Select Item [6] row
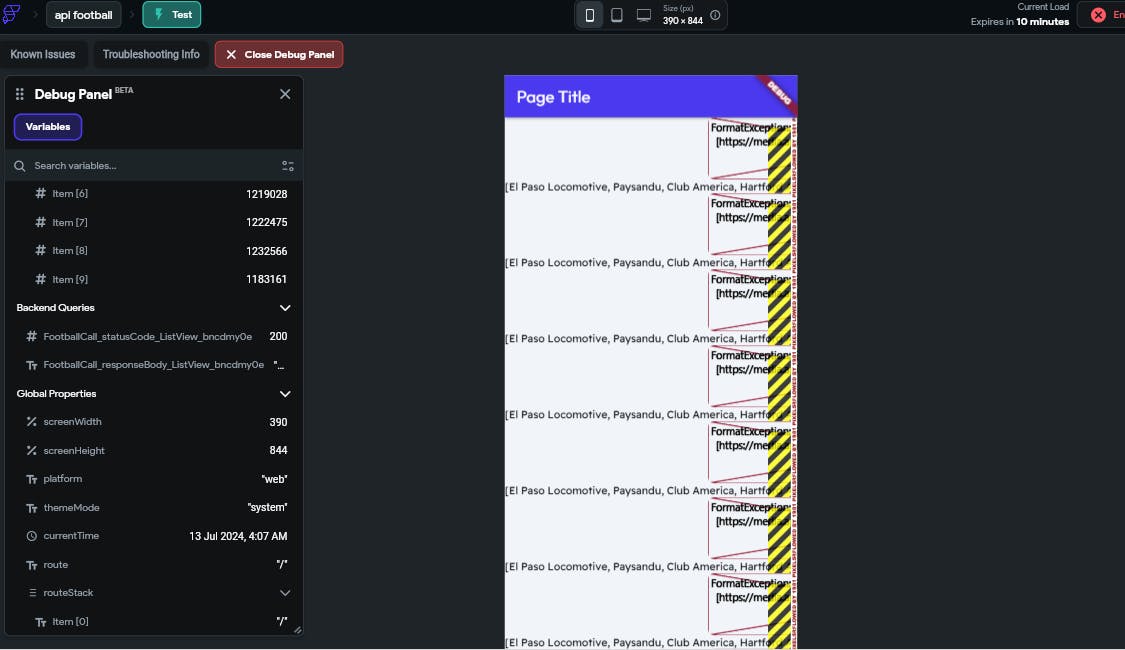Image resolution: width=1125 pixels, height=650 pixels. [x=154, y=194]
